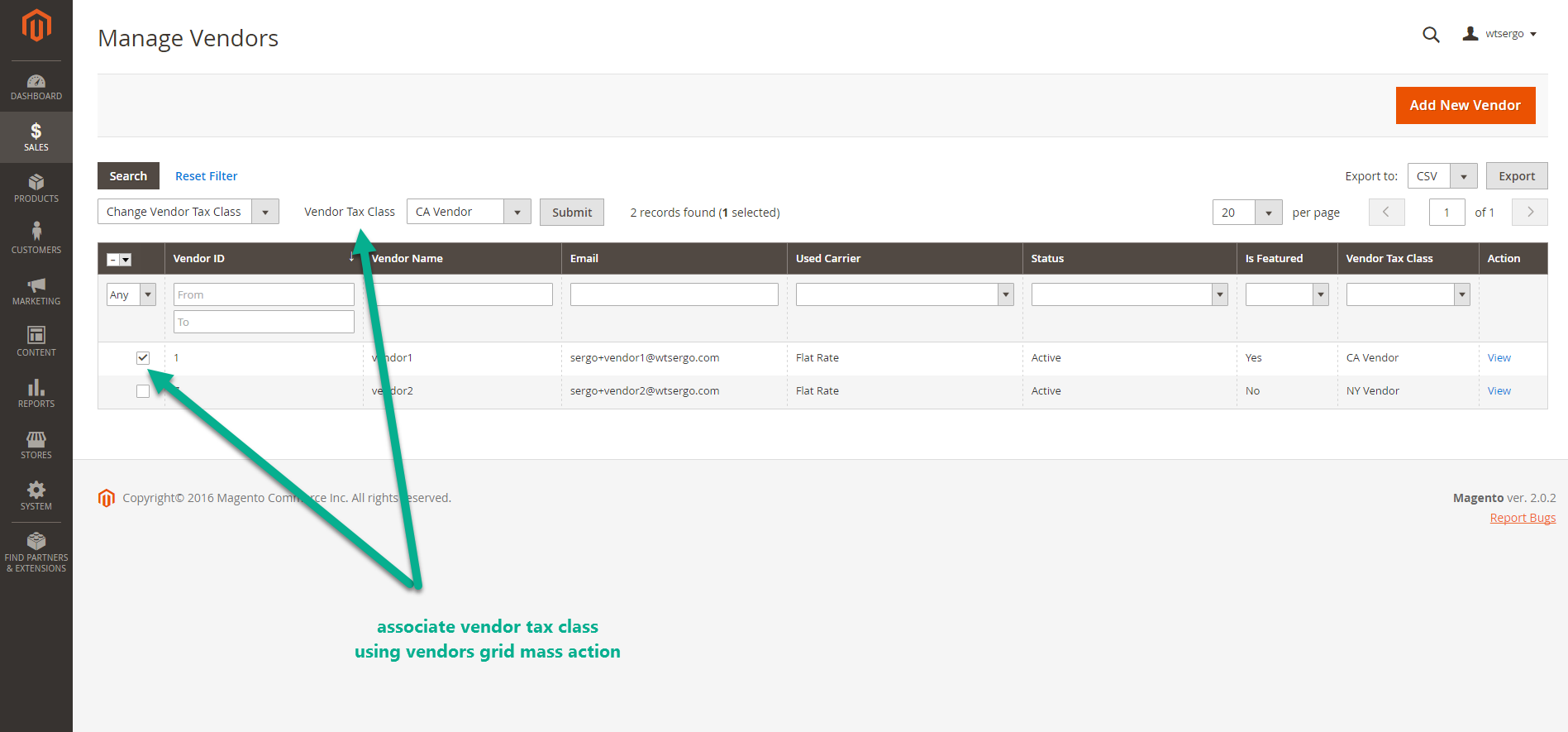1568x732 pixels.
Task: Open the Any selection filter dropdown
Action: 131,294
